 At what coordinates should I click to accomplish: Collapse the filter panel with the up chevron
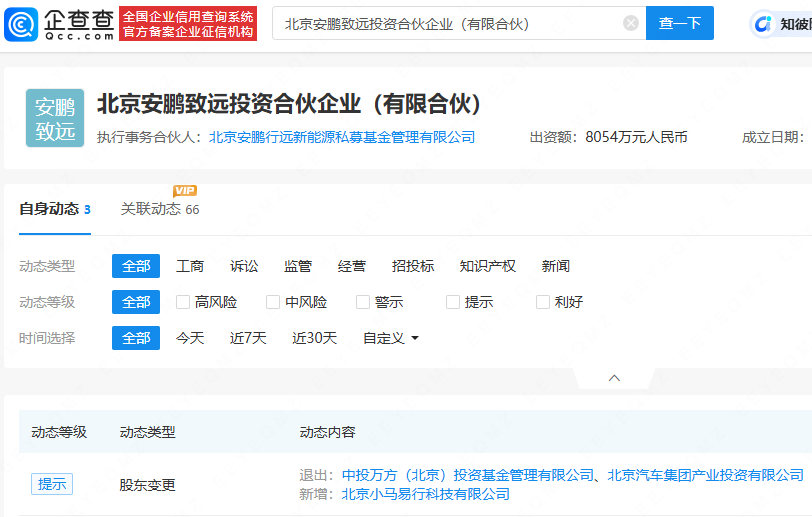(x=614, y=378)
